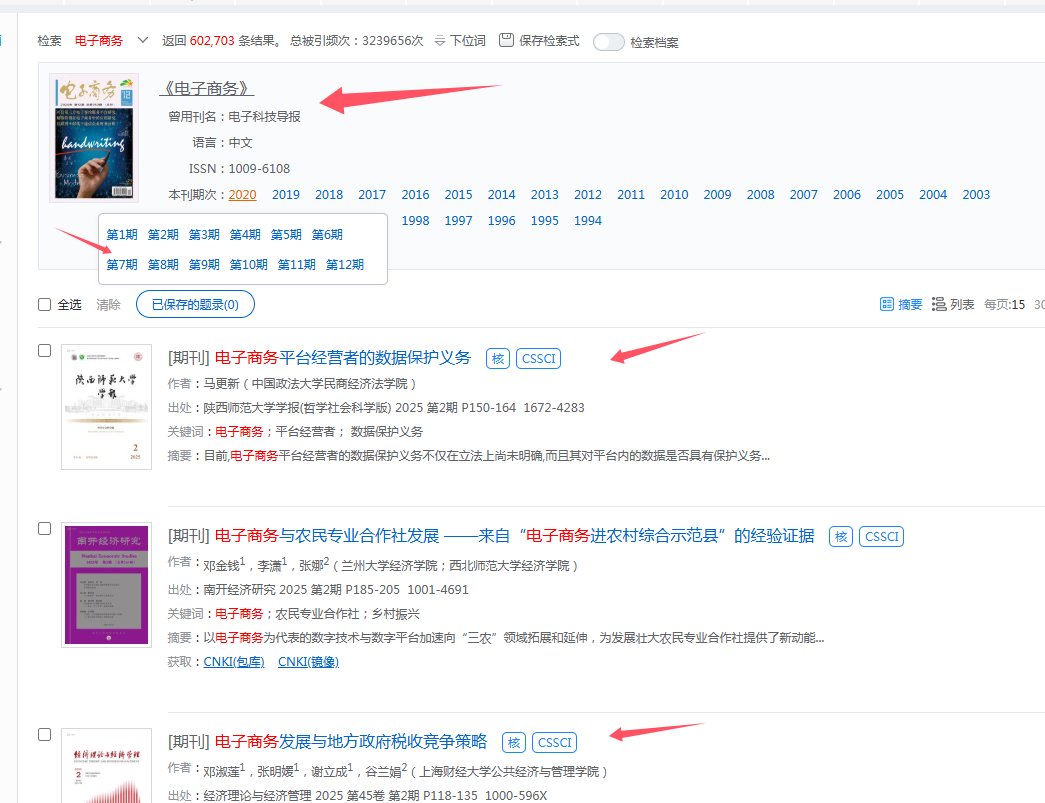Click the 电子商务 journal cover thumbnail
Screen dimensions: 1045x803
point(94,138)
